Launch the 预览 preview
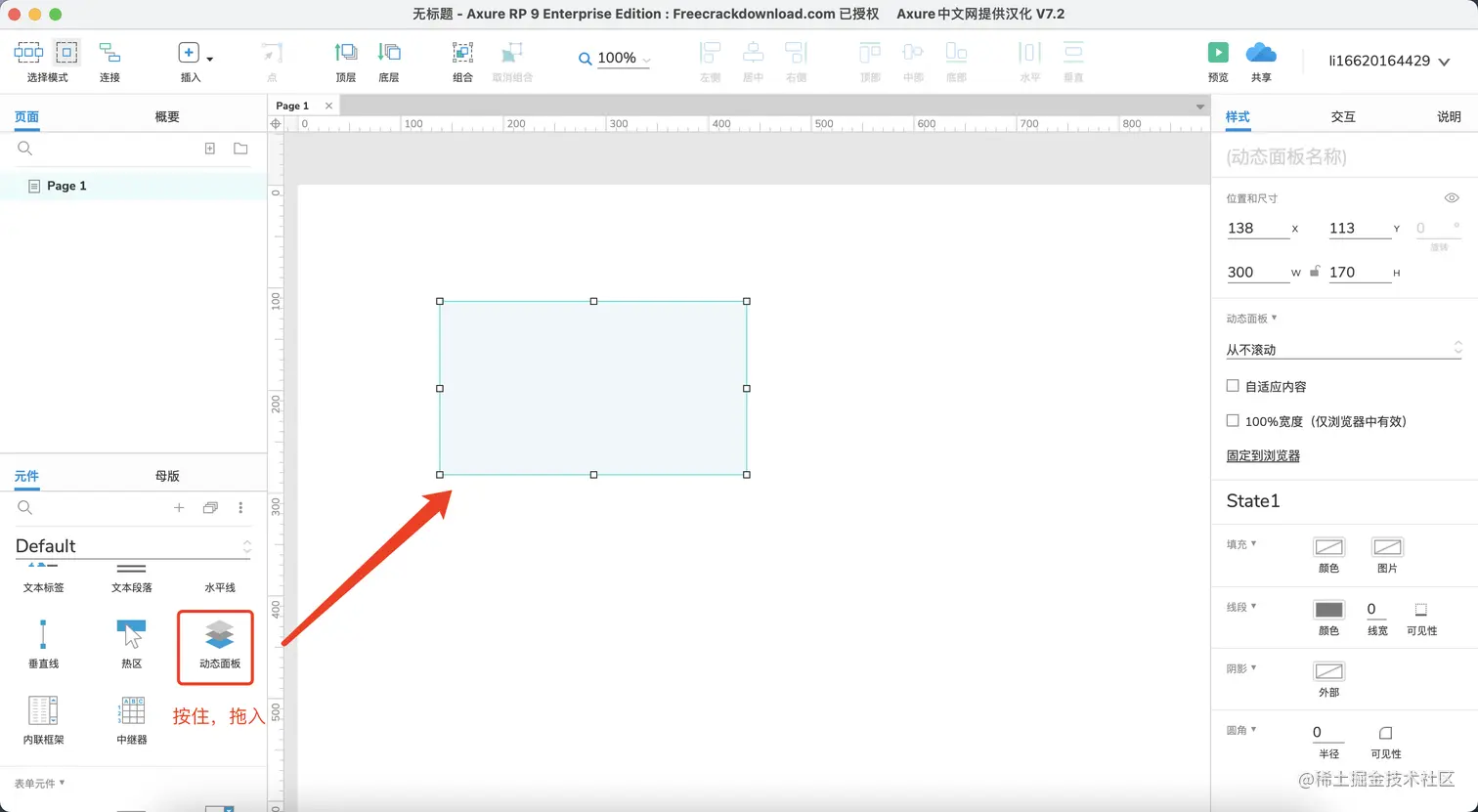Screen dimensions: 1478x812 (x=1218, y=53)
